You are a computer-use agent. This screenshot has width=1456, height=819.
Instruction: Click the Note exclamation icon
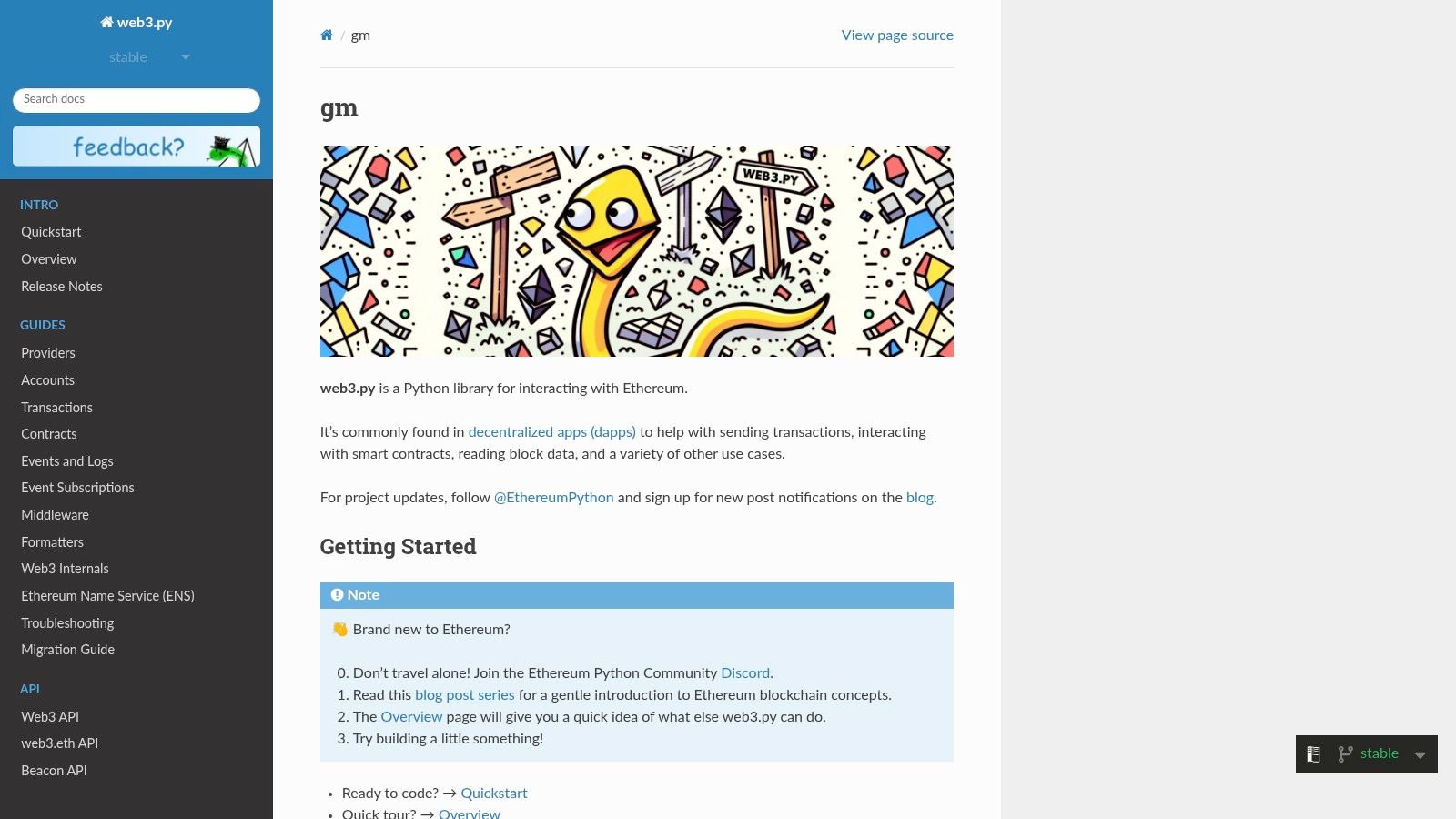point(337,595)
